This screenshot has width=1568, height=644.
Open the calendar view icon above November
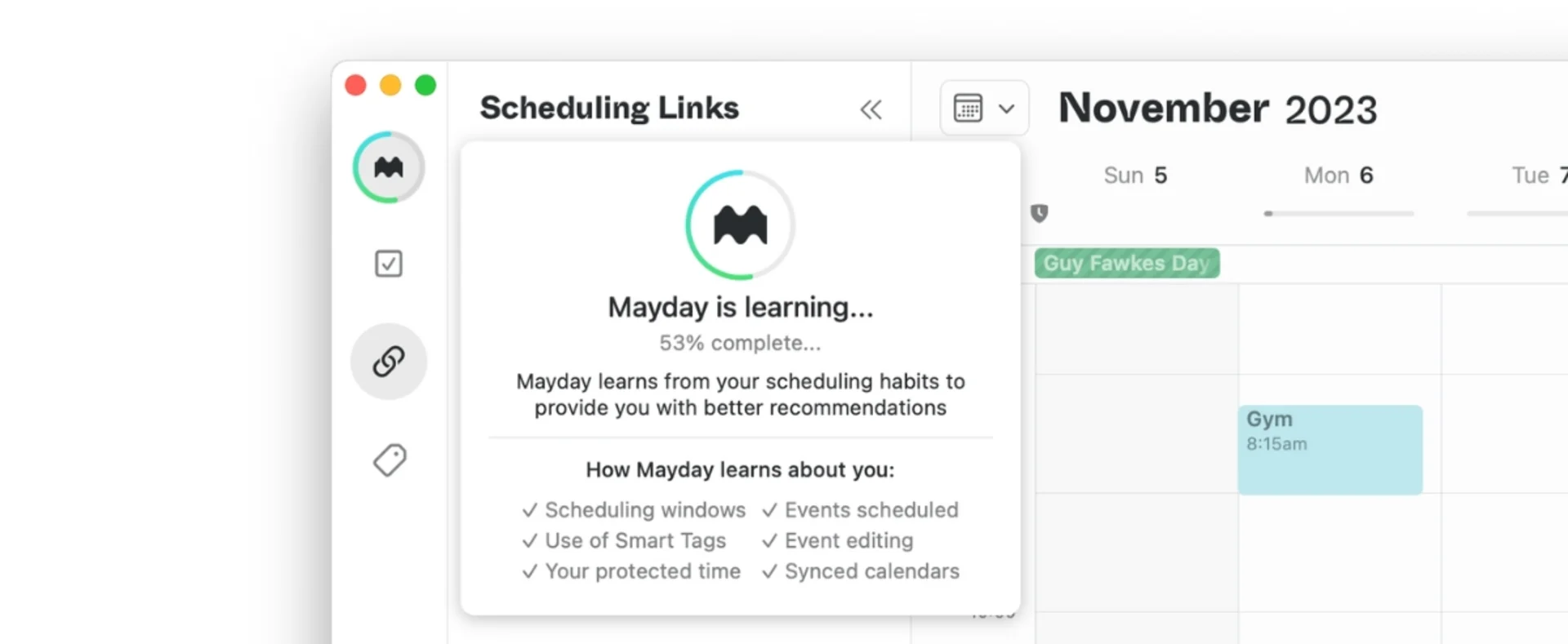coord(969,107)
